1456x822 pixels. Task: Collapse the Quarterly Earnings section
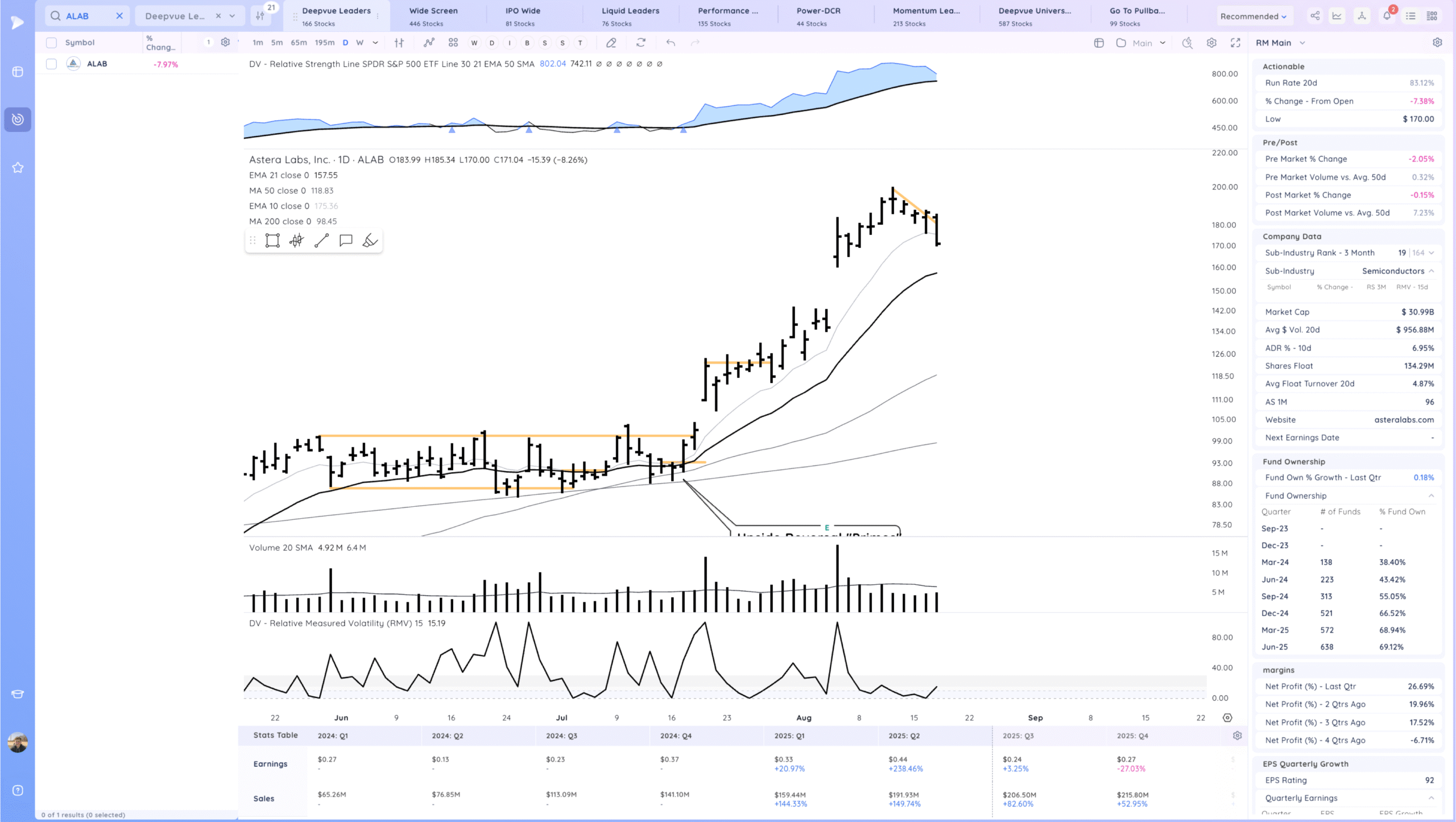(1431, 798)
